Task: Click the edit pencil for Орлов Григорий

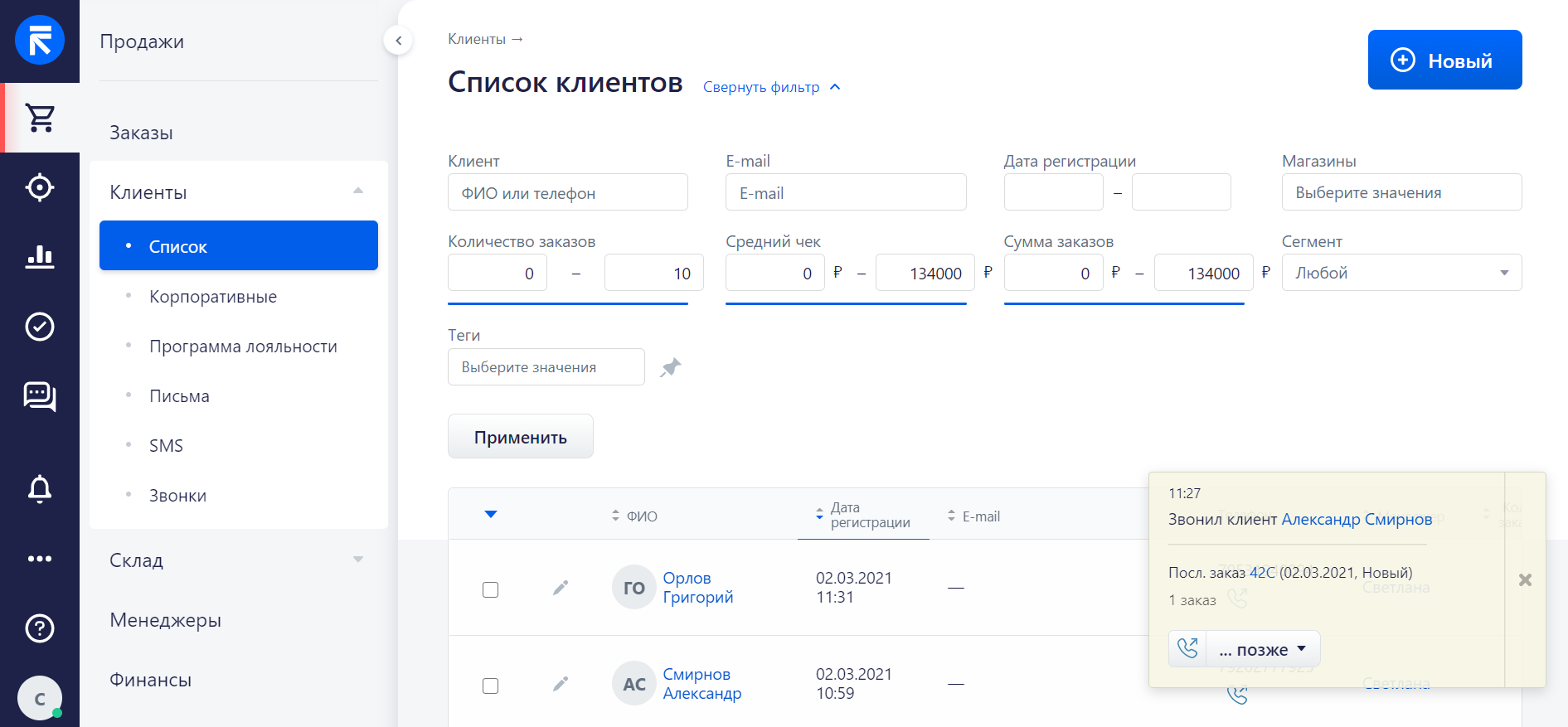Action: tap(561, 588)
